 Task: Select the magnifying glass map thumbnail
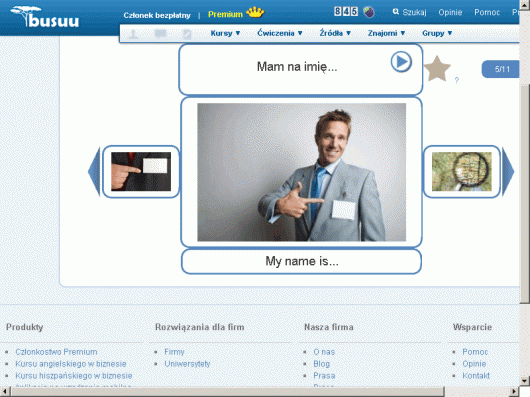(x=462, y=172)
